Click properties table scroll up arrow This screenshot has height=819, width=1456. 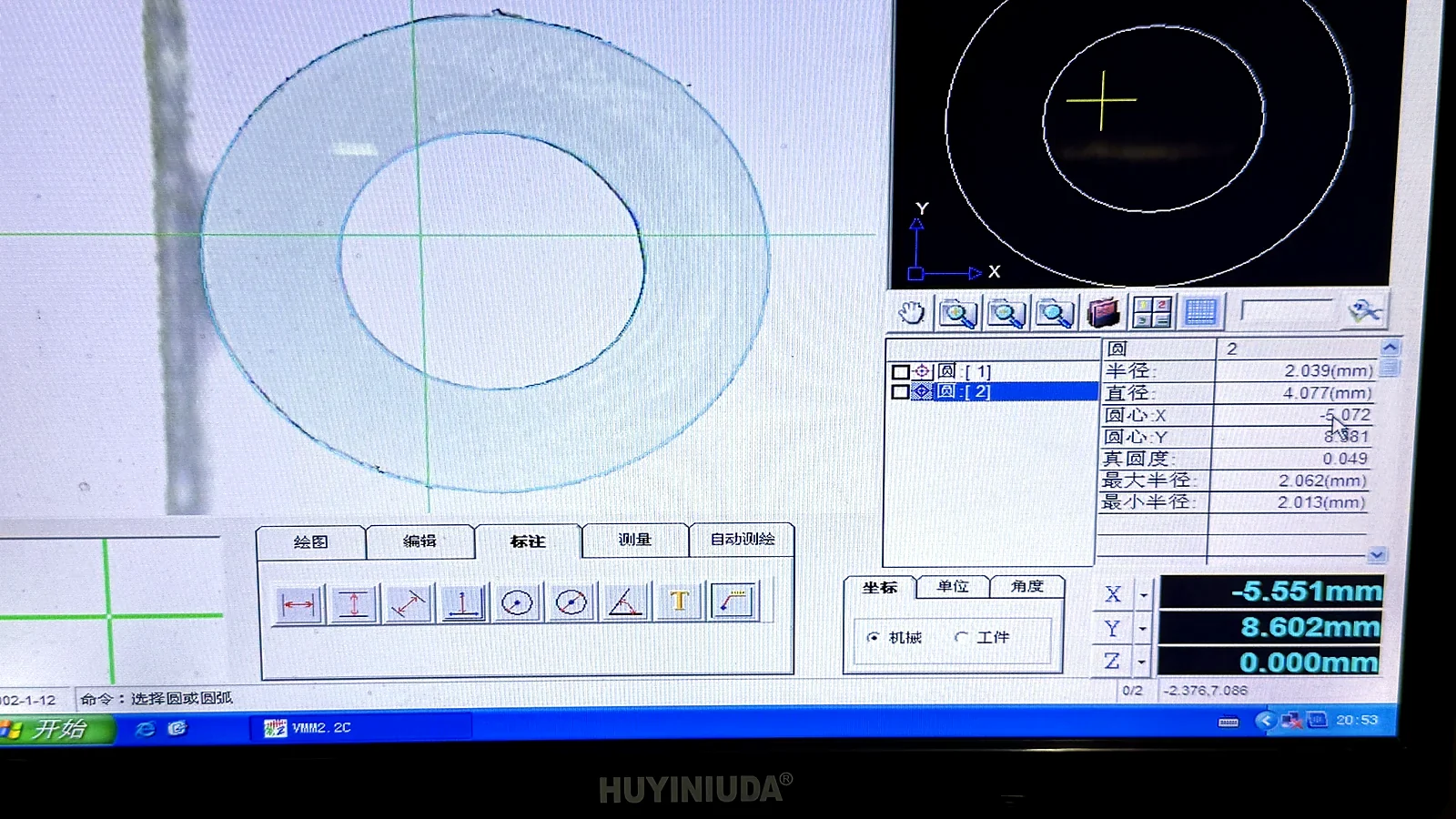1390,347
